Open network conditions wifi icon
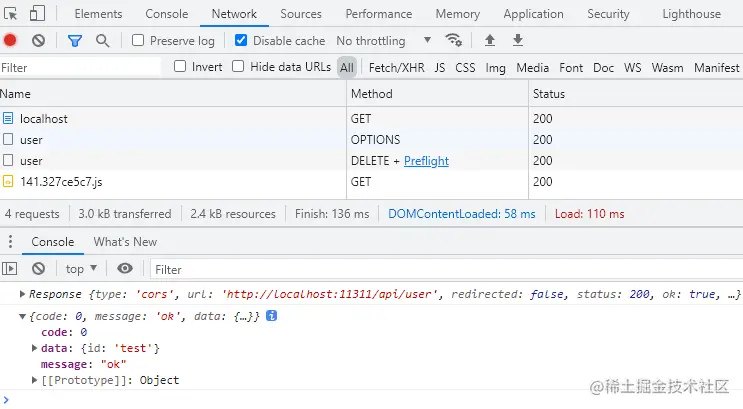This screenshot has width=743, height=409. tap(454, 40)
